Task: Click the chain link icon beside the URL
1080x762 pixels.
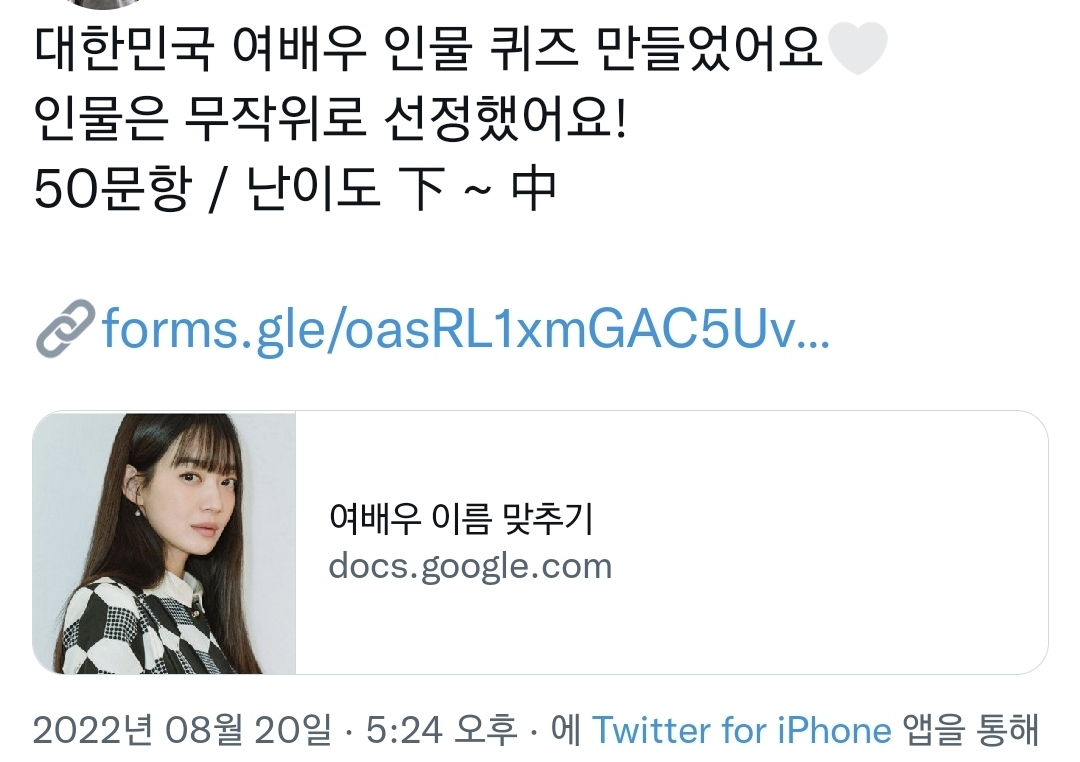Action: [65, 329]
